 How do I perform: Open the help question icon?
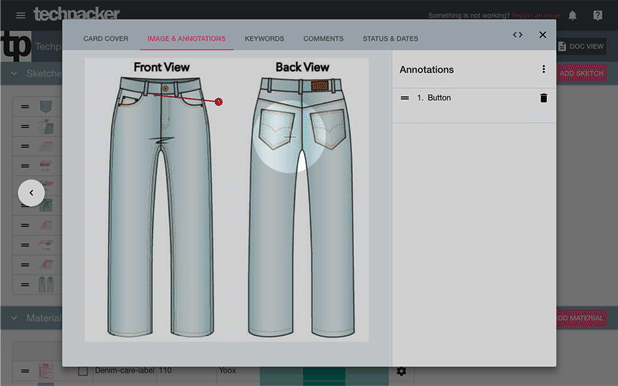coord(598,15)
